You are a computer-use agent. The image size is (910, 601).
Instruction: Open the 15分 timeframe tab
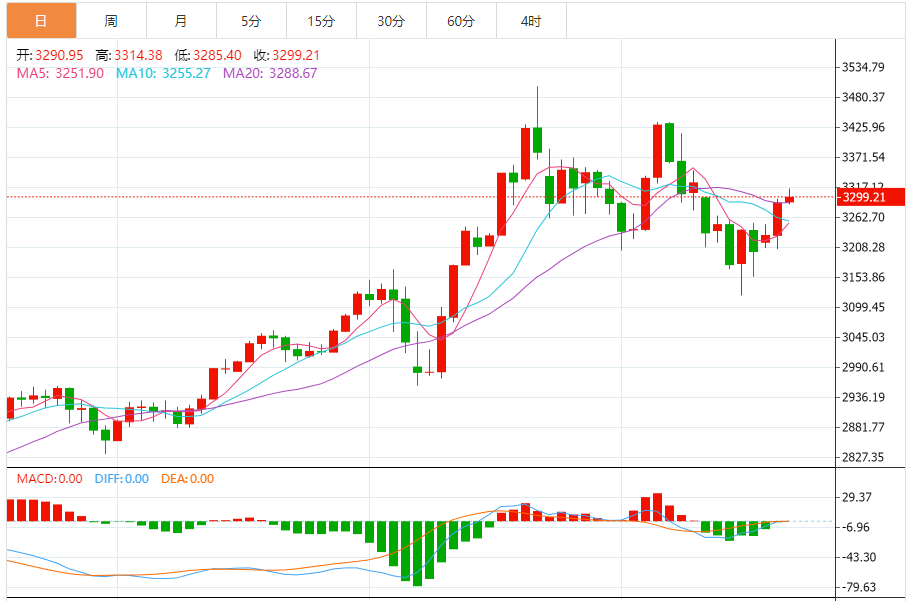tap(322, 21)
